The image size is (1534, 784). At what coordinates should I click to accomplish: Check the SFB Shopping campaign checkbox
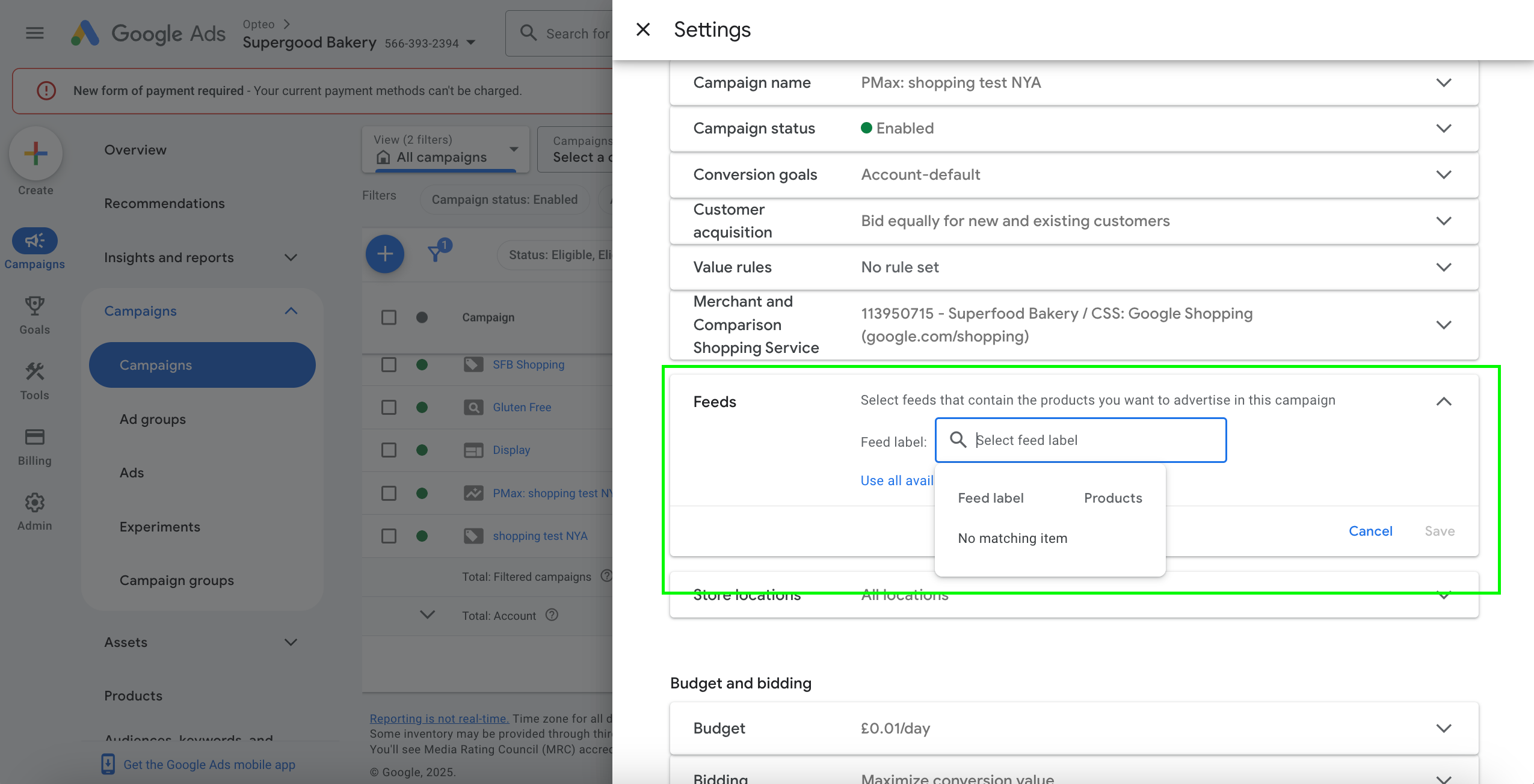pos(389,364)
